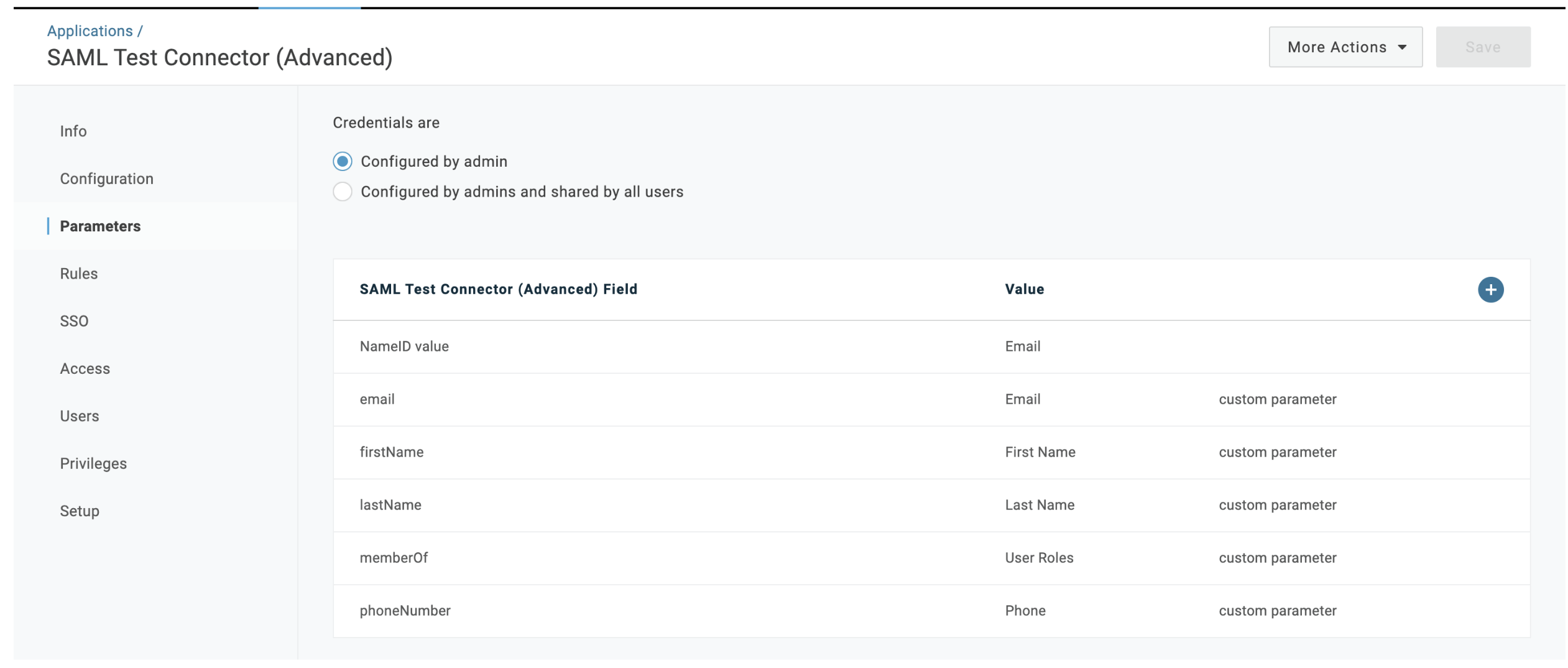This screenshot has width=1568, height=668.
Task: Select 'Configured by admins and shared' option
Action: pos(343,192)
